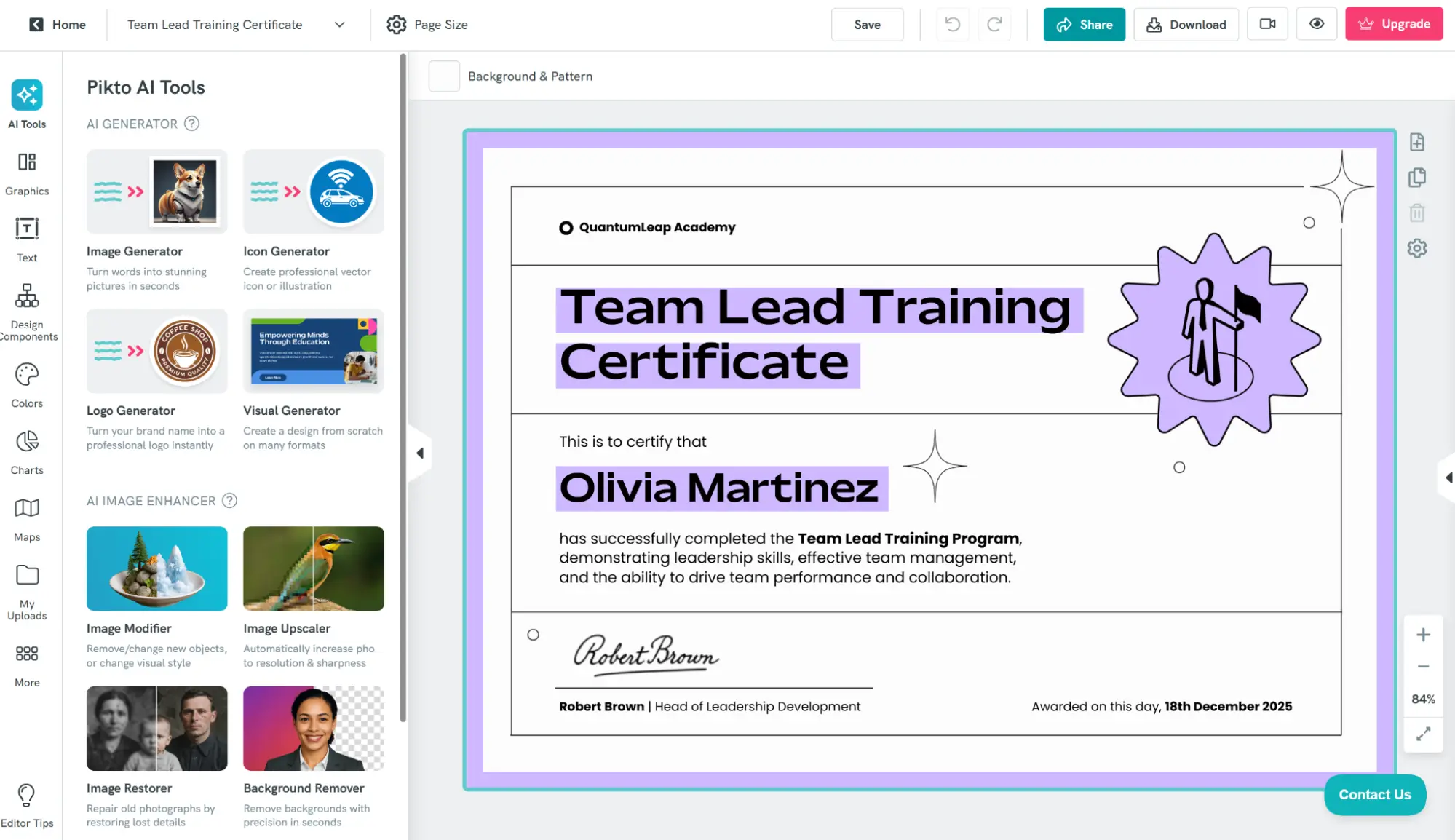Select the Image Upscaler thumbnail
The width and height of the screenshot is (1455, 840).
click(313, 568)
